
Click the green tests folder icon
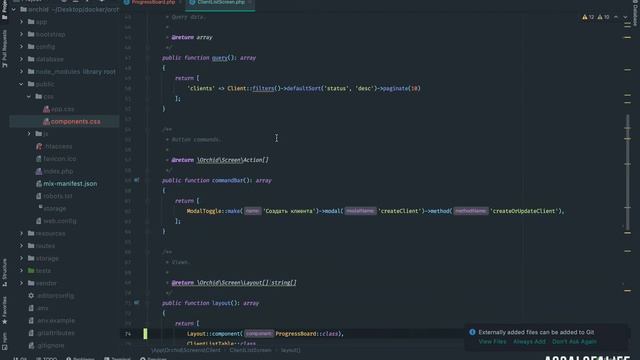pos(31,271)
